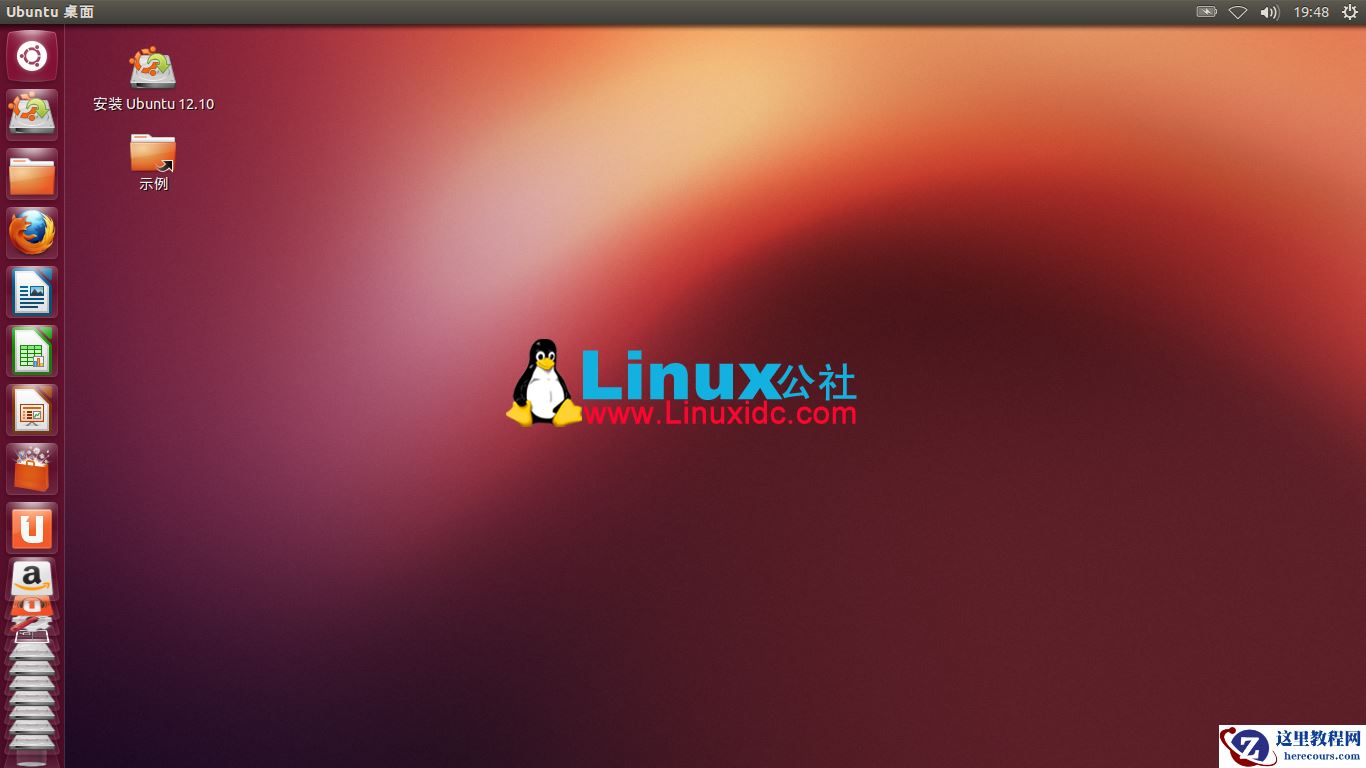The width and height of the screenshot is (1366, 768).
Task: Launch Install Ubuntu 12.10 from the launcher
Action: pos(32,115)
